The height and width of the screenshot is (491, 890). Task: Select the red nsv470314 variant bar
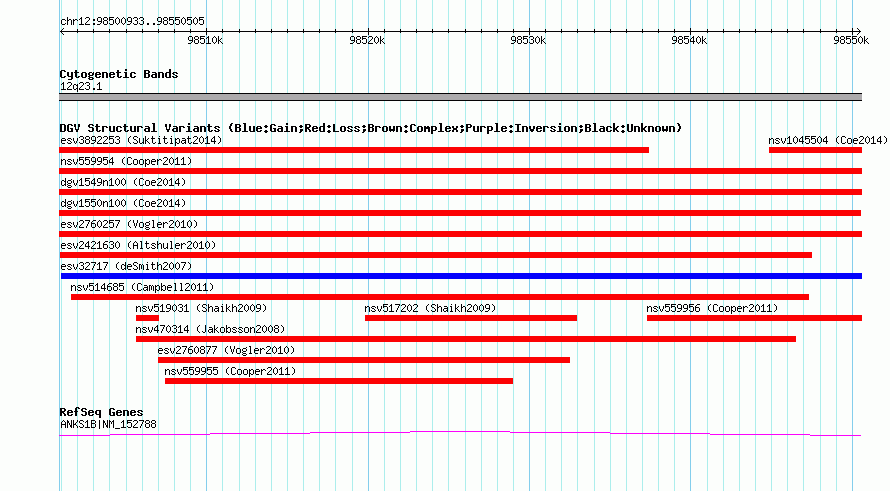465,339
